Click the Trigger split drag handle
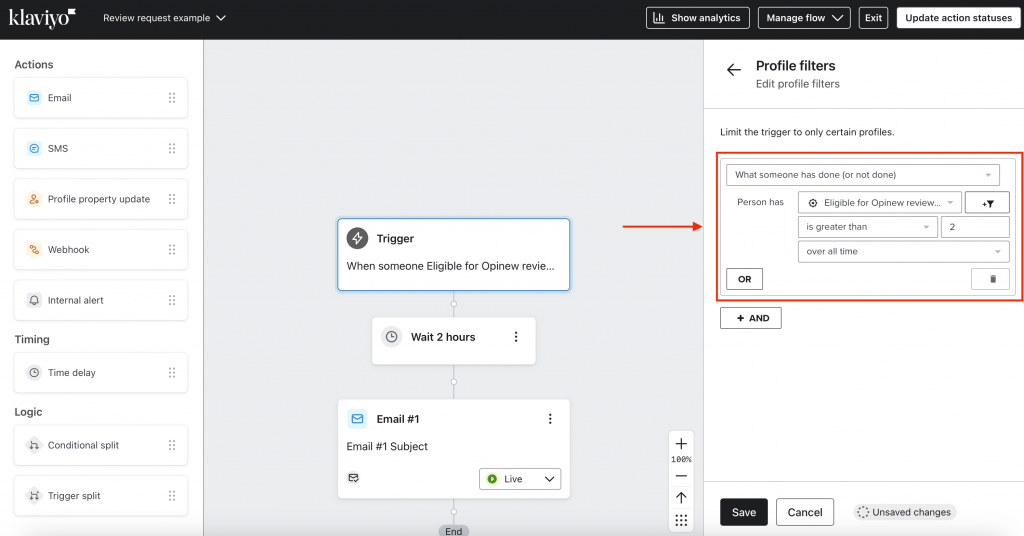This screenshot has width=1024, height=536. pyautogui.click(x=172, y=496)
